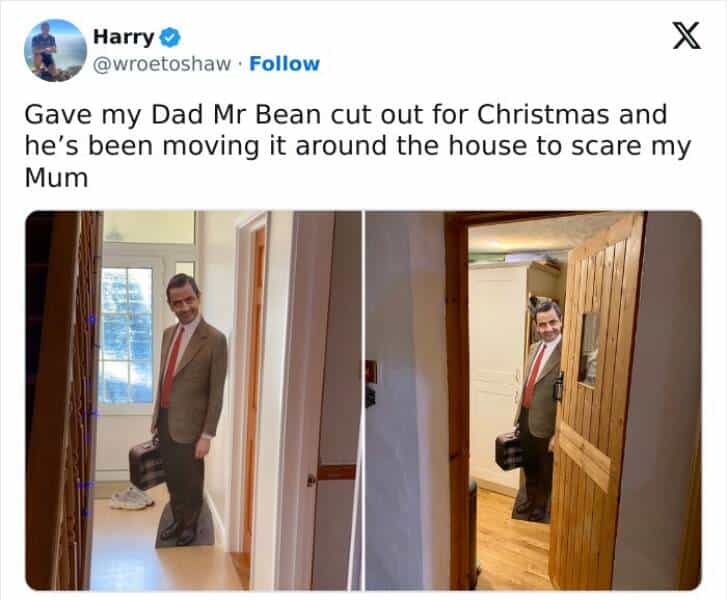727x600 pixels.
Task: Click the cutout's face in the left photo
Action: pos(185,299)
